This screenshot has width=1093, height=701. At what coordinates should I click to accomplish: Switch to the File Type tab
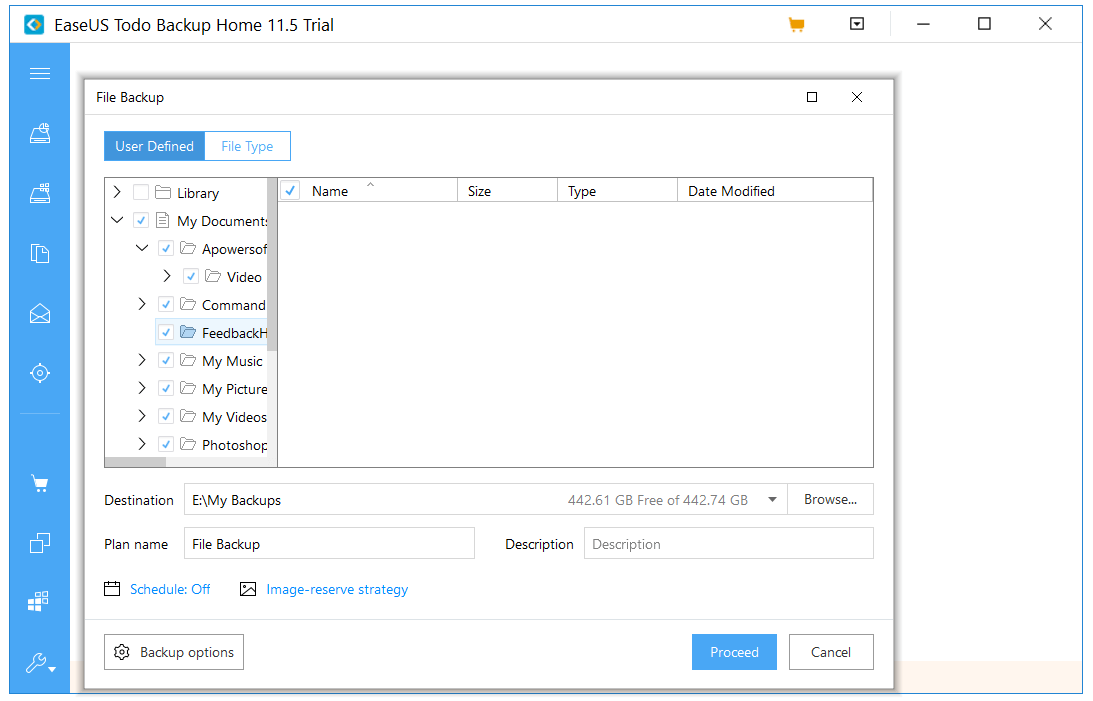tap(247, 146)
